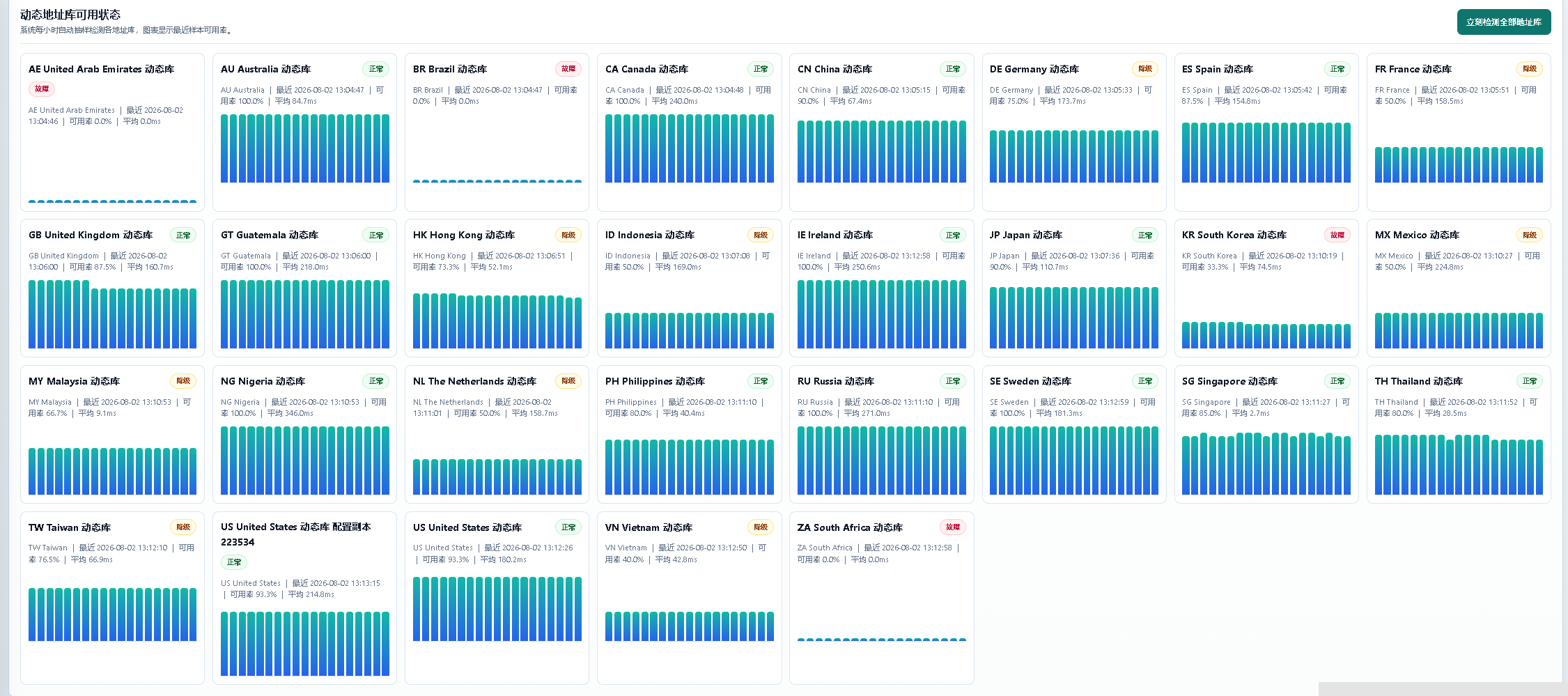Click the 故障 badge on the BR Brazil card
Viewport: 1568px width, 696px height.
click(568, 69)
